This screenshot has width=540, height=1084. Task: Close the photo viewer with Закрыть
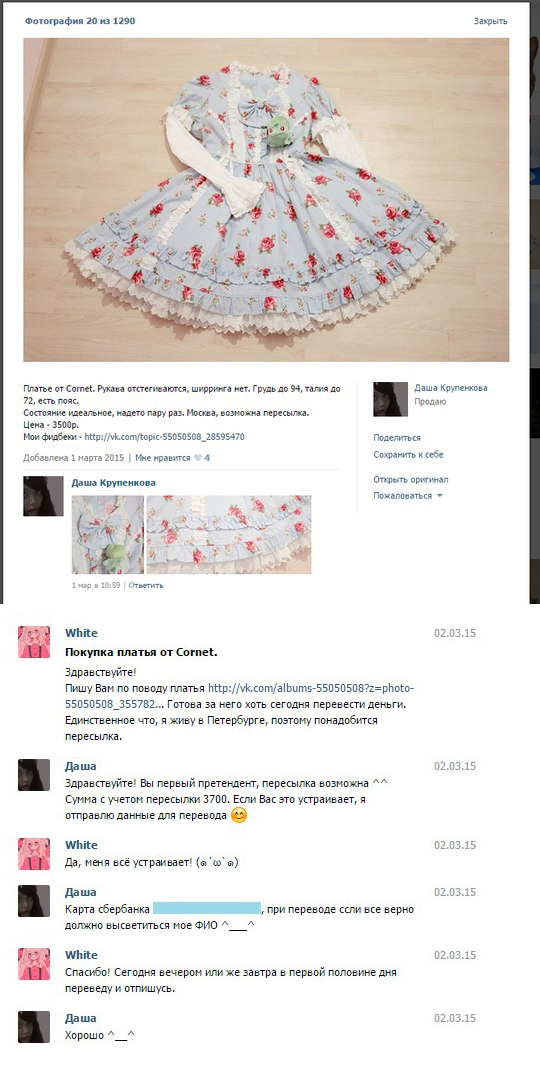490,21
